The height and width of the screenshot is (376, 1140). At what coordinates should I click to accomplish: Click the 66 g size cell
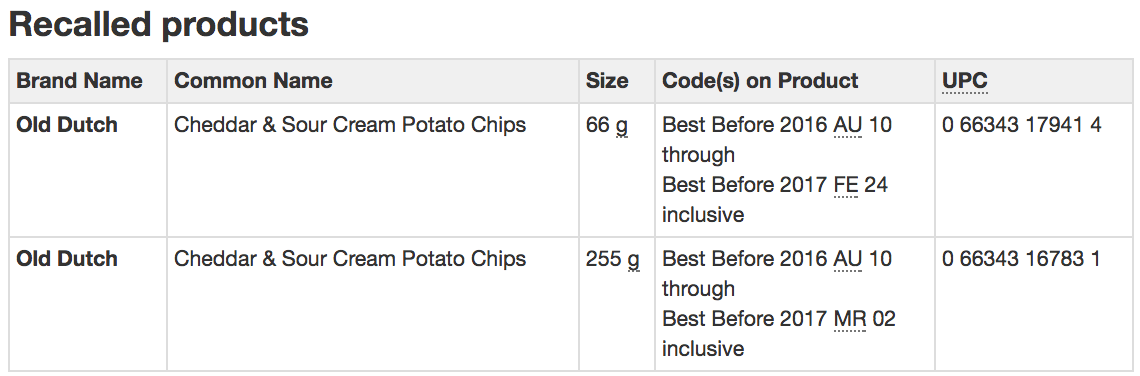pyautogui.click(x=607, y=127)
